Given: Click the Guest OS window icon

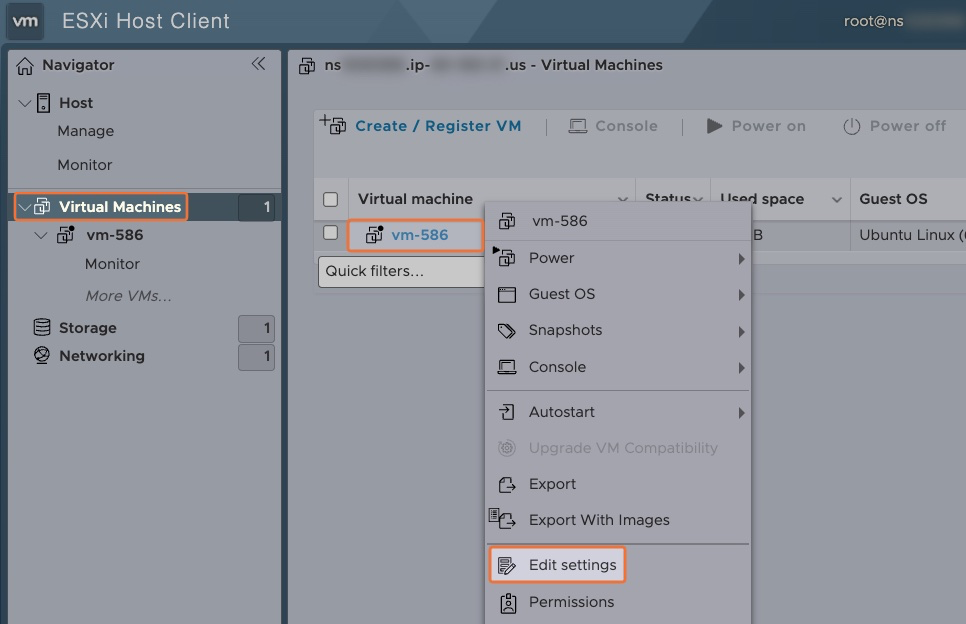Looking at the screenshot, I should point(506,294).
